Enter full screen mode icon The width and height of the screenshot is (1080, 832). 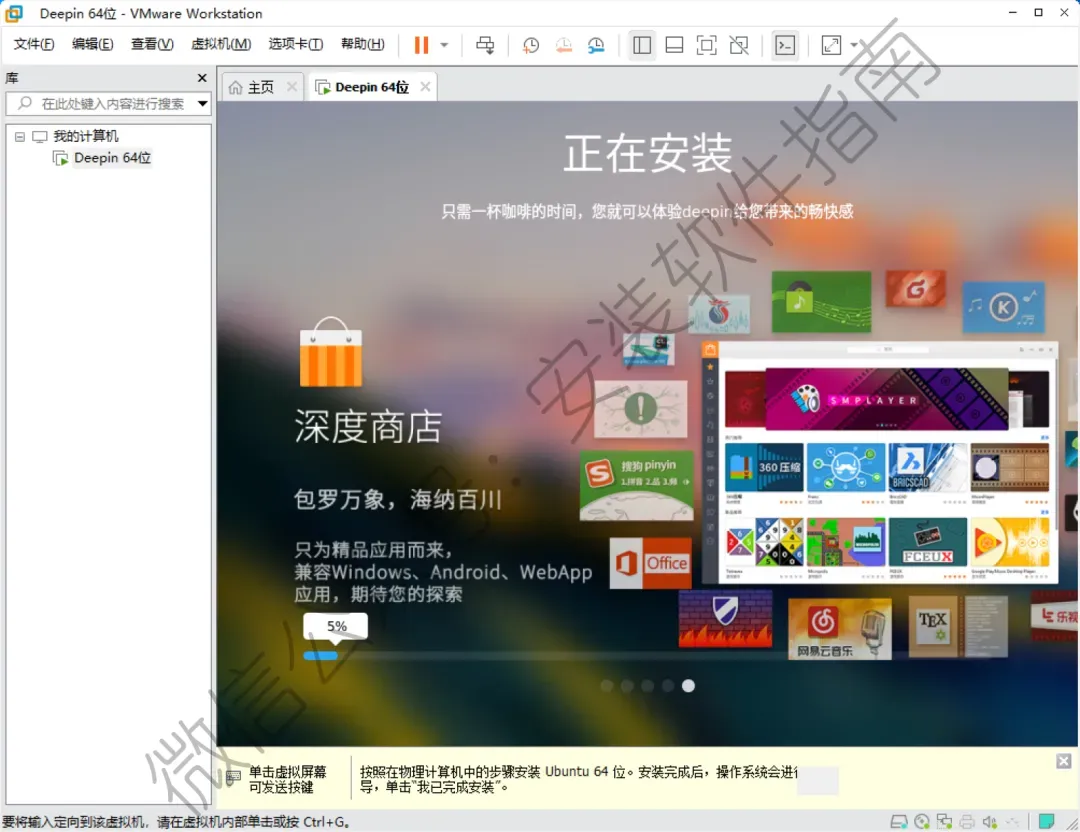tap(707, 45)
